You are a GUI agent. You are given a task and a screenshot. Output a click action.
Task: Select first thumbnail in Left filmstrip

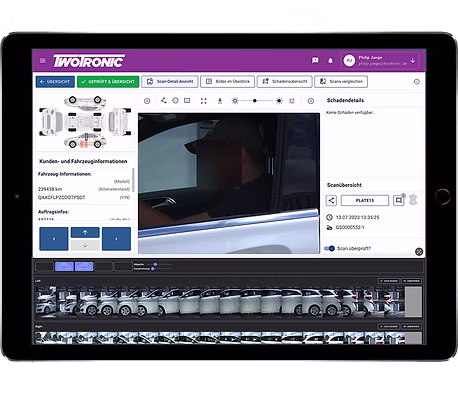tap(46, 301)
